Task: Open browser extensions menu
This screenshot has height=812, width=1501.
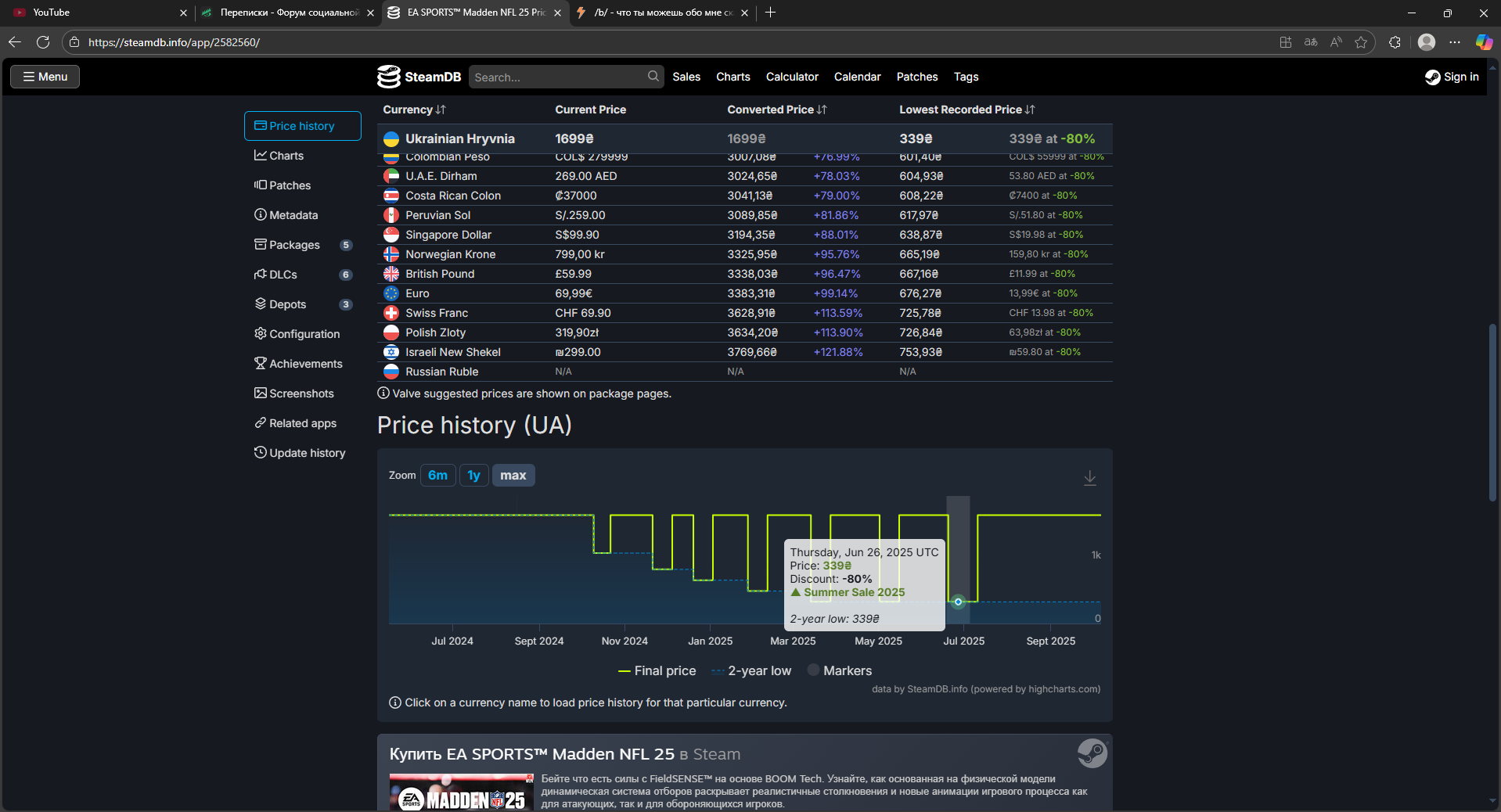Action: click(x=1395, y=42)
